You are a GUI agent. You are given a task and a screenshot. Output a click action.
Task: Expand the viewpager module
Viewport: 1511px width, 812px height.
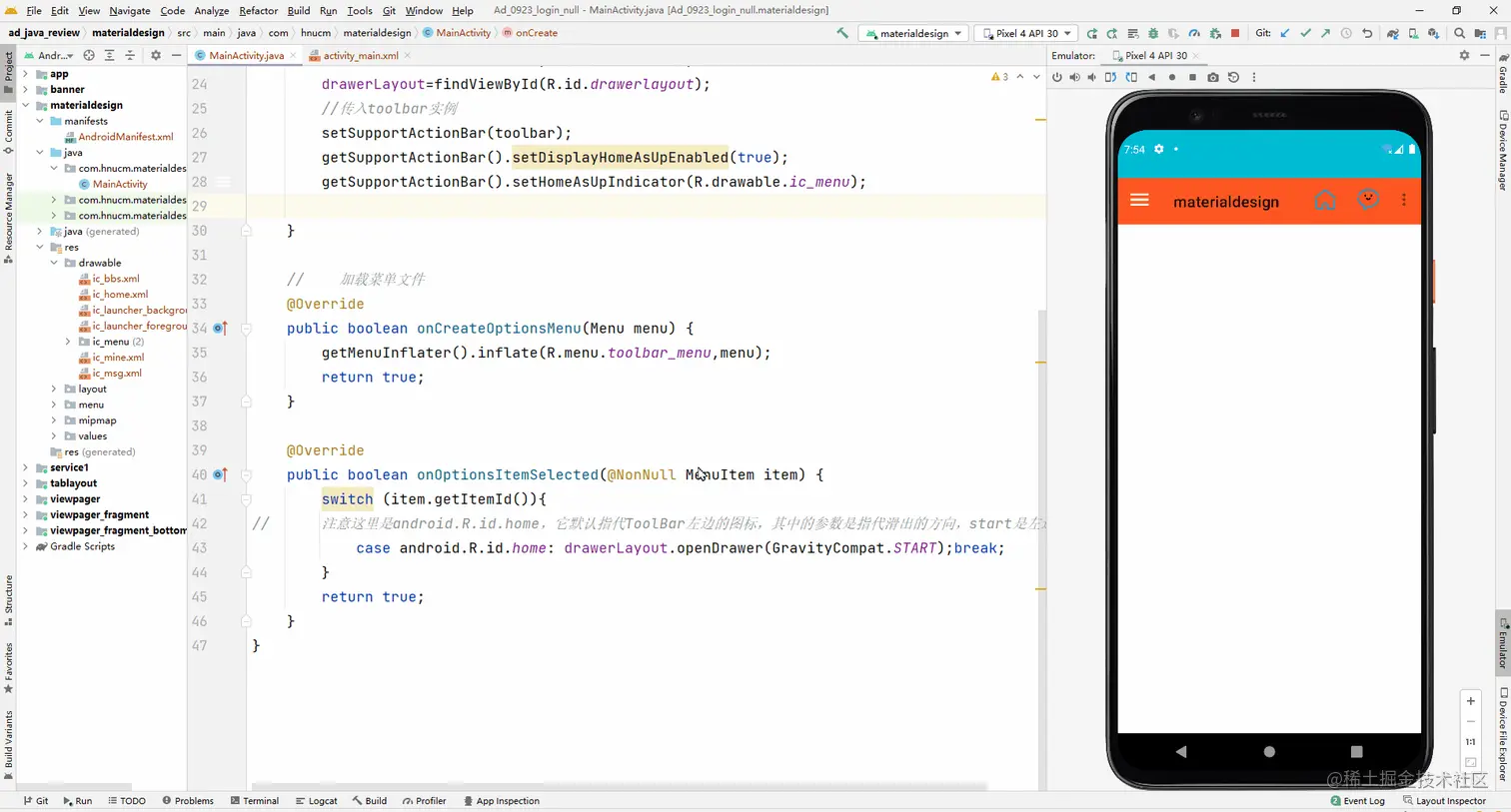click(26, 498)
